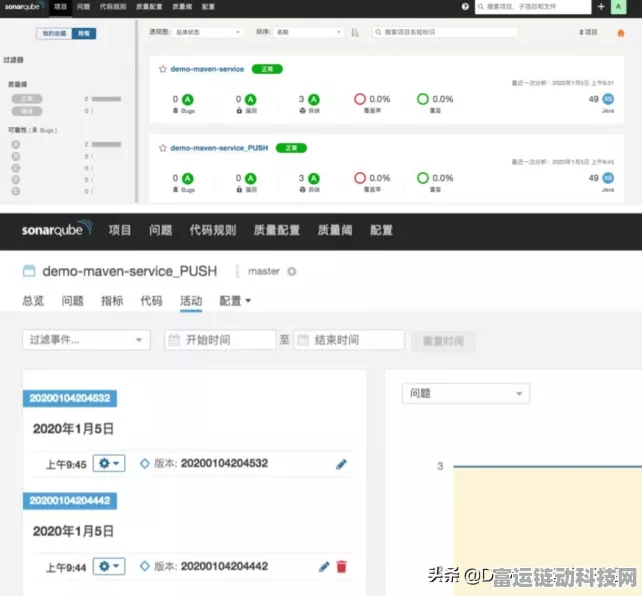Open the demo-maven-service_PUSH project link

click(219, 148)
